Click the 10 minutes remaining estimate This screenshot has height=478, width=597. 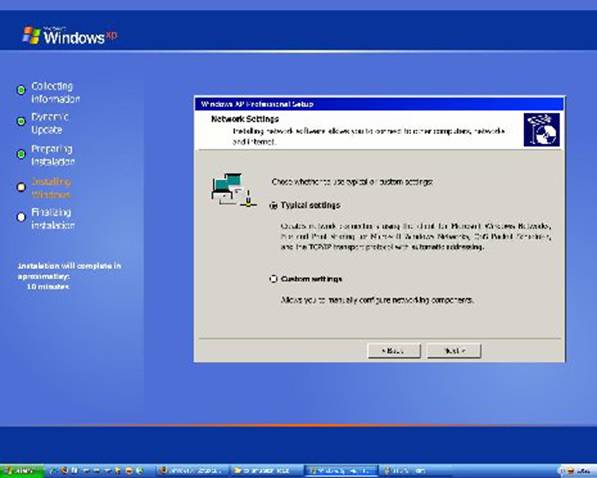tap(48, 286)
